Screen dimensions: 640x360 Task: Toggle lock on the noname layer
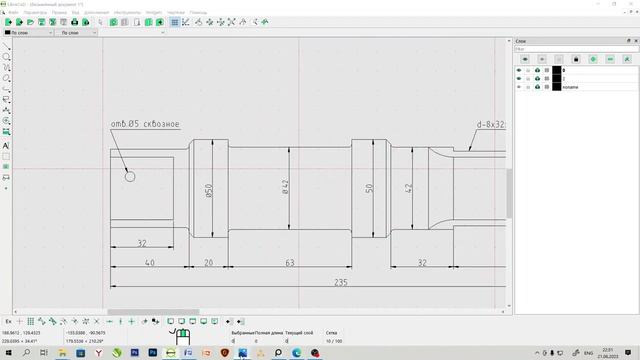pyautogui.click(x=528, y=87)
